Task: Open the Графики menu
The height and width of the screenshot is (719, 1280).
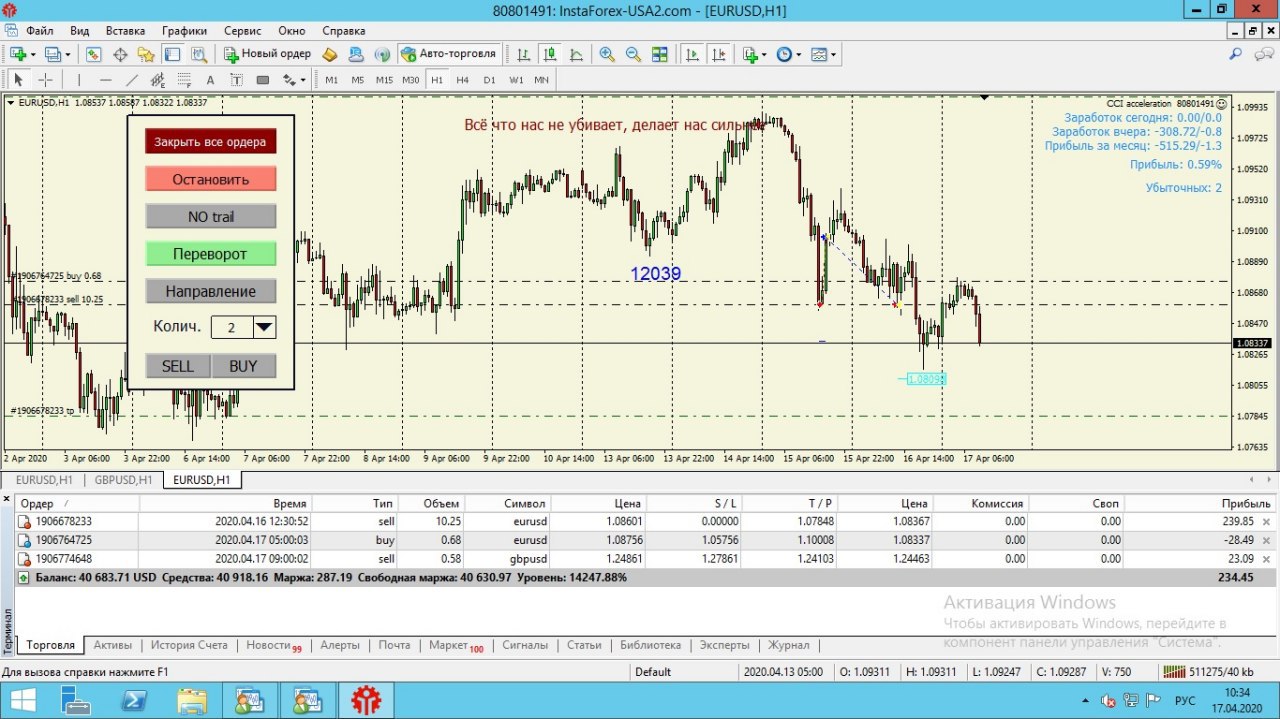Action: click(184, 31)
